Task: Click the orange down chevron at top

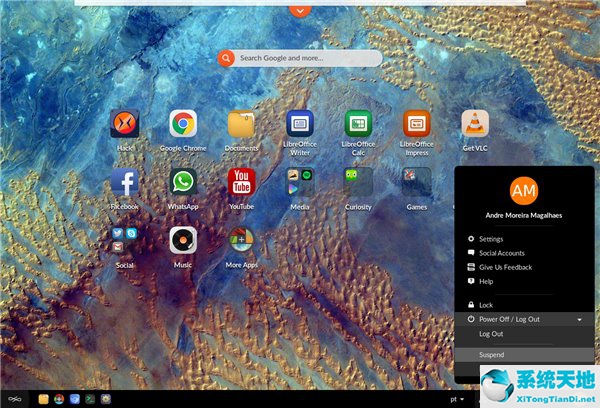Action: point(300,10)
